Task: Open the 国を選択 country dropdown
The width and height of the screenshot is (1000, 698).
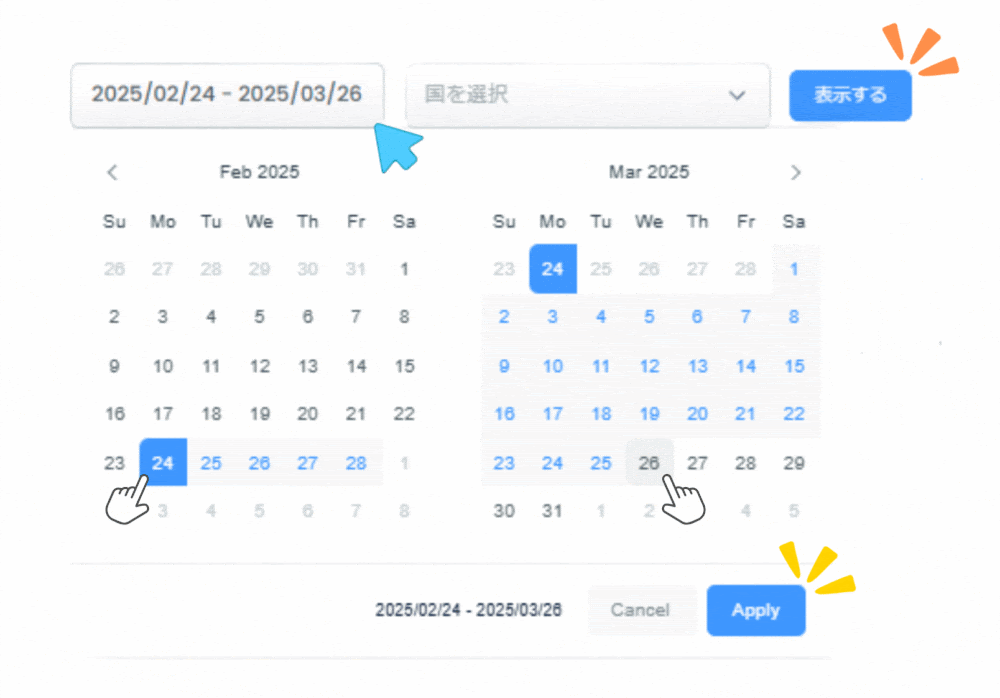Action: [587, 95]
